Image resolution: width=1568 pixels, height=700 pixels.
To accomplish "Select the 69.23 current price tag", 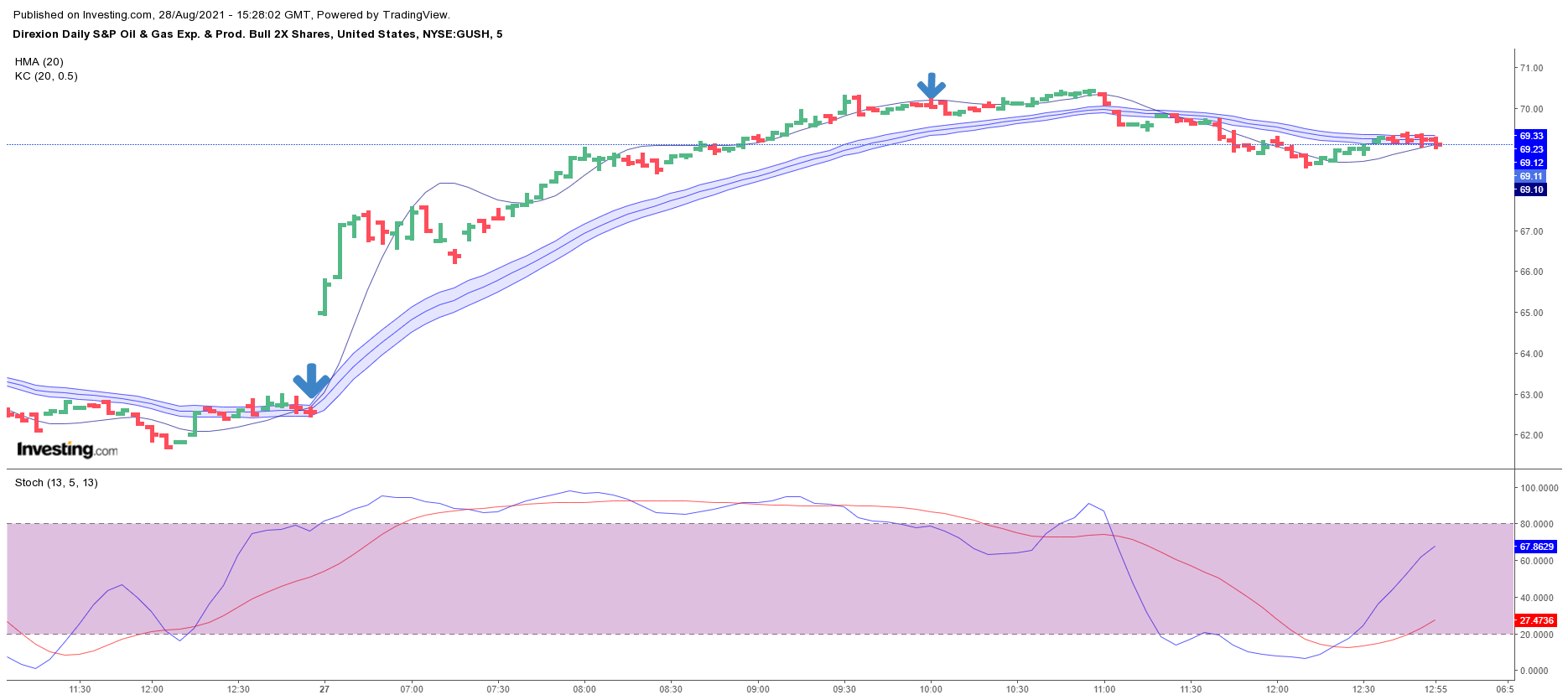I will tap(1531, 149).
